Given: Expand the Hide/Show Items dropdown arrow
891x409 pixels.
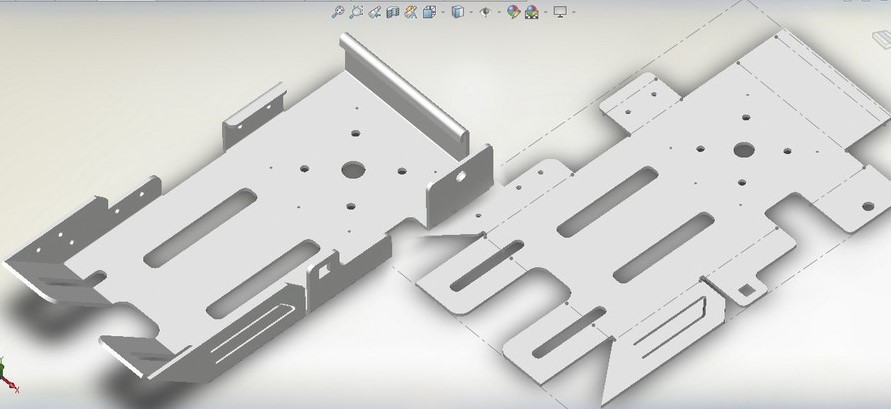Looking at the screenshot, I should click(499, 12).
